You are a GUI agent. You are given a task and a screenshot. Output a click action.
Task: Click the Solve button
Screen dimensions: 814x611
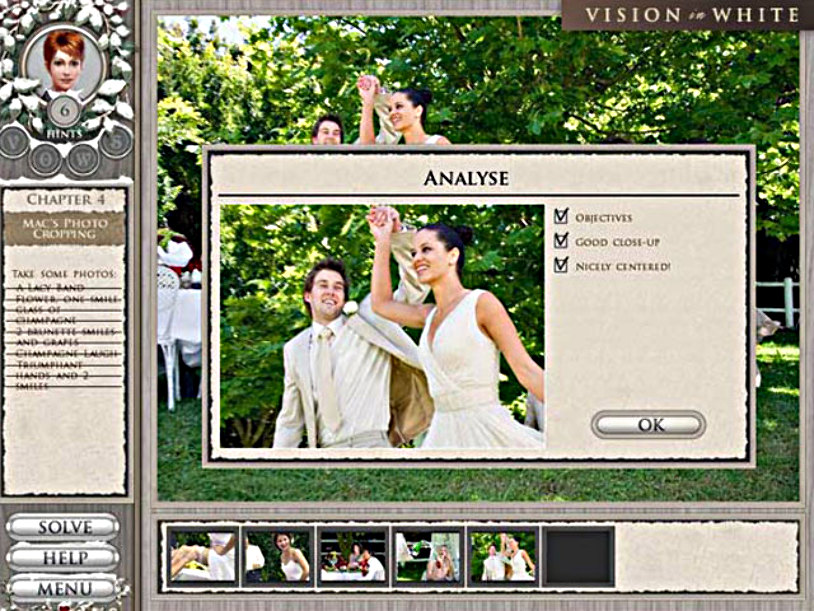[63, 527]
